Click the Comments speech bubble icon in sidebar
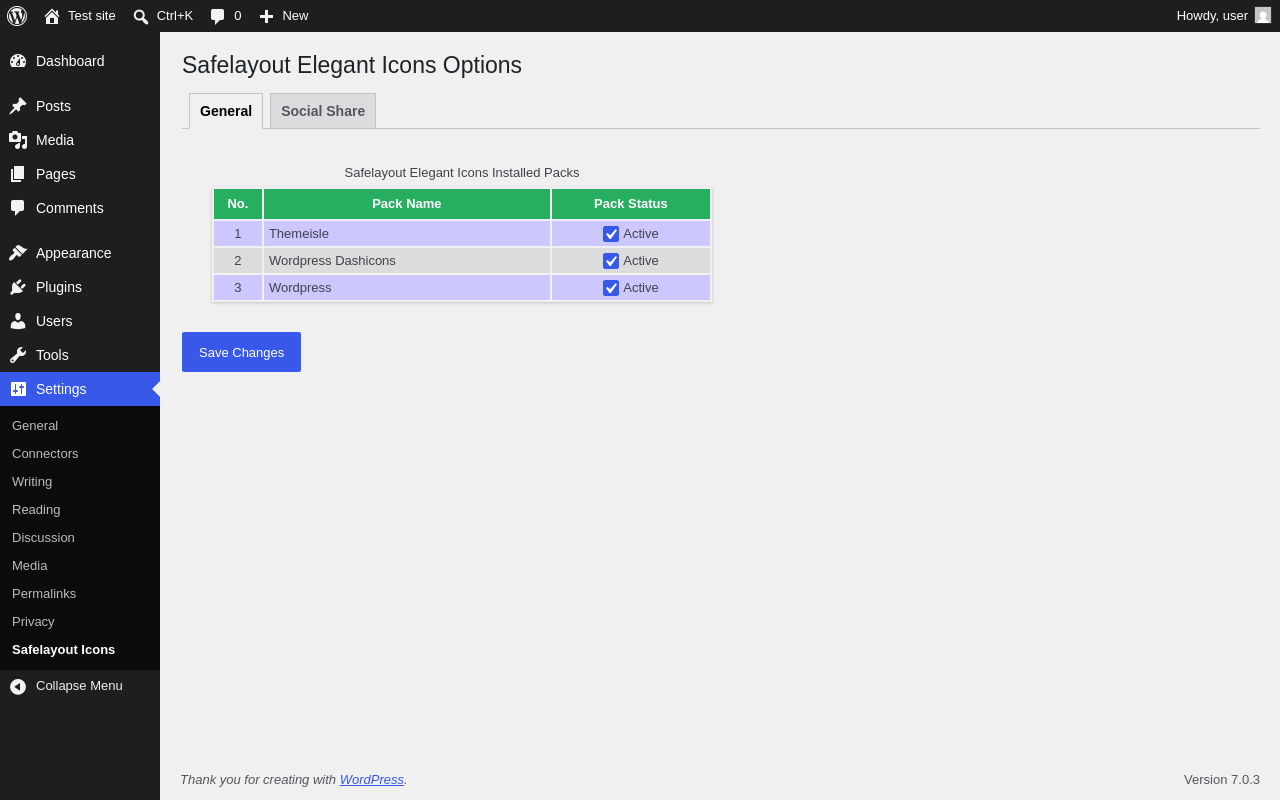The height and width of the screenshot is (800, 1280). (18, 208)
